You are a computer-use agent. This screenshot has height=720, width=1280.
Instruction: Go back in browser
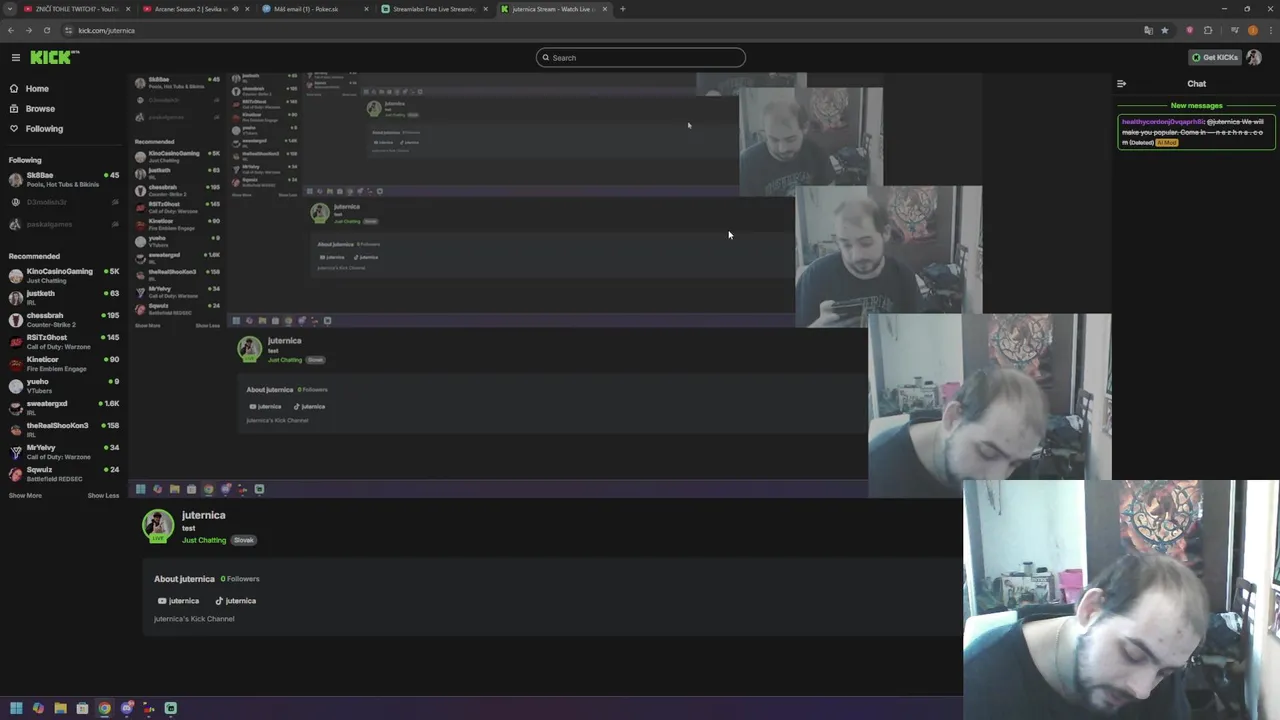click(11, 30)
